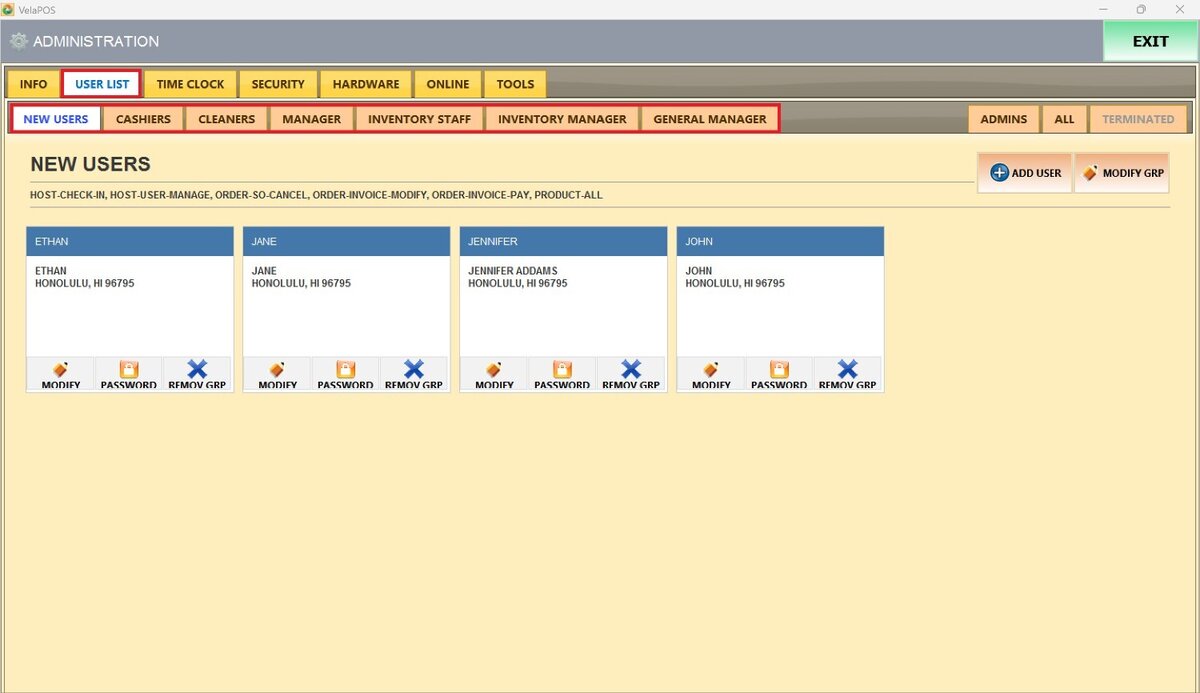Click Jane's Modify pencil icon

pos(278,369)
